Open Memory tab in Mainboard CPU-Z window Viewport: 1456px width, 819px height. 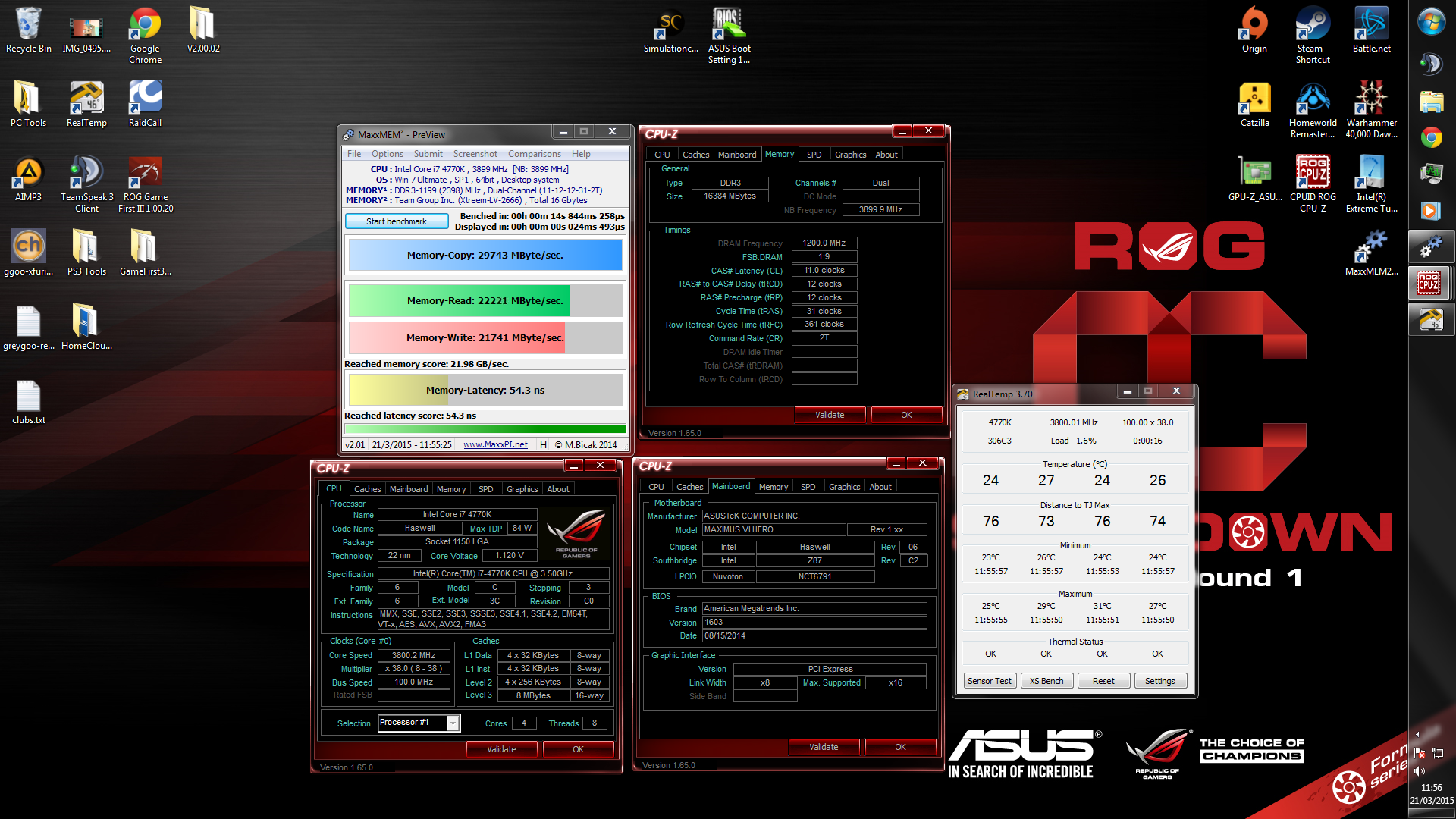773,487
